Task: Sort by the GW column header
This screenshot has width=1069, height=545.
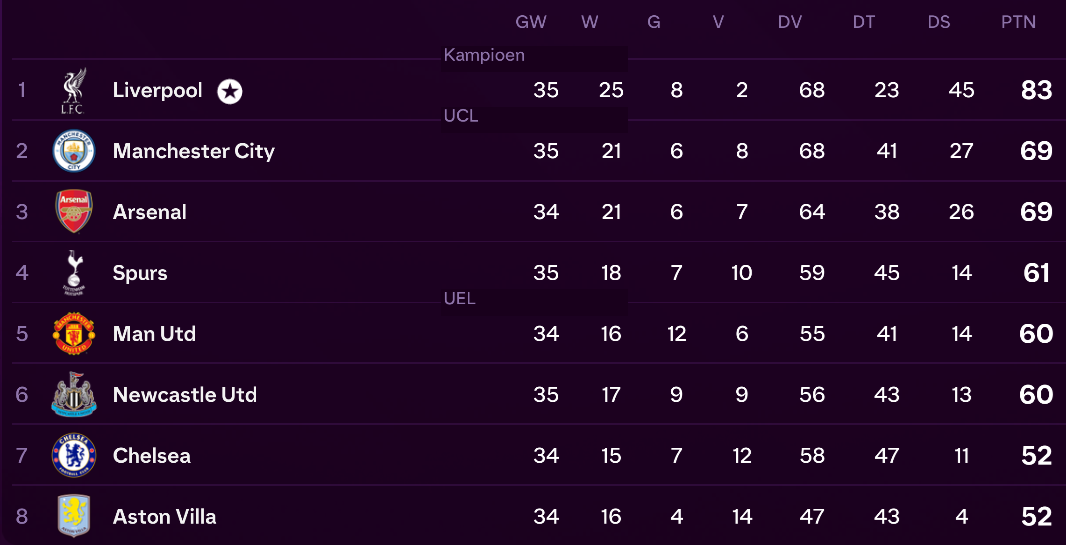Action: point(531,22)
